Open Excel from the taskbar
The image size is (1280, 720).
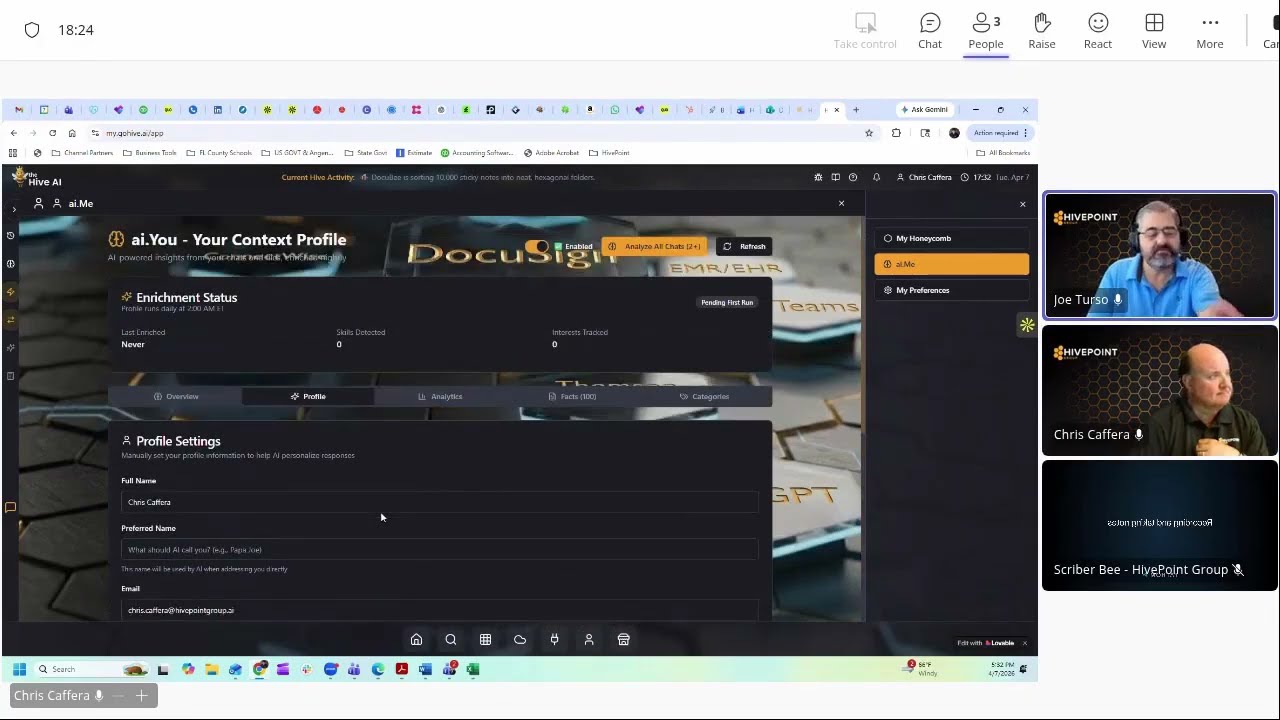pos(473,669)
